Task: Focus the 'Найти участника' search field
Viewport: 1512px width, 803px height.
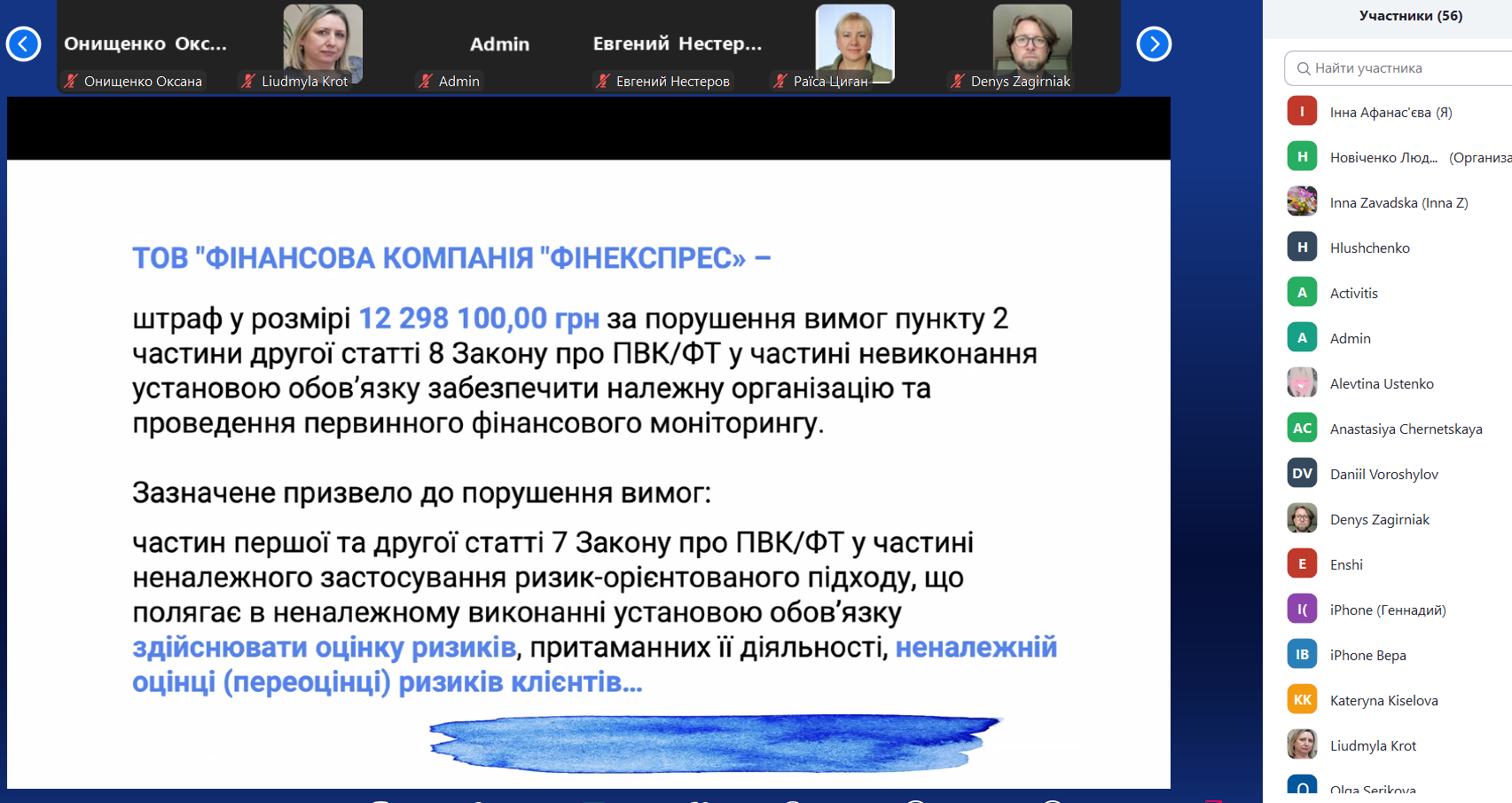Action: 1410,68
